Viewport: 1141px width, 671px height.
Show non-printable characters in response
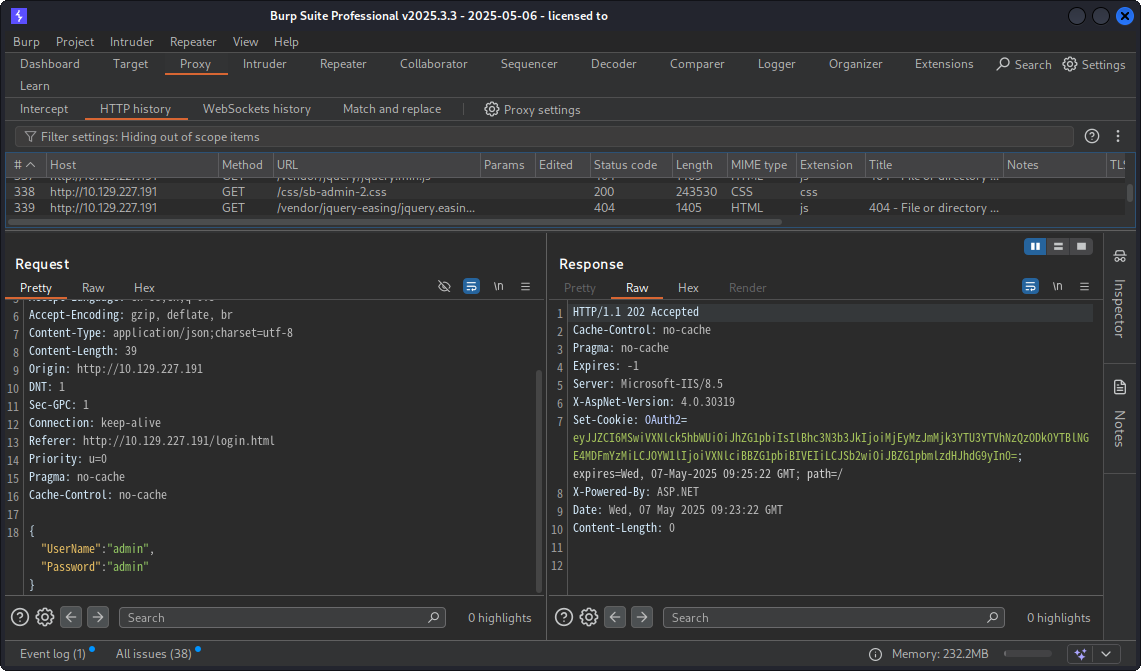coord(1057,287)
